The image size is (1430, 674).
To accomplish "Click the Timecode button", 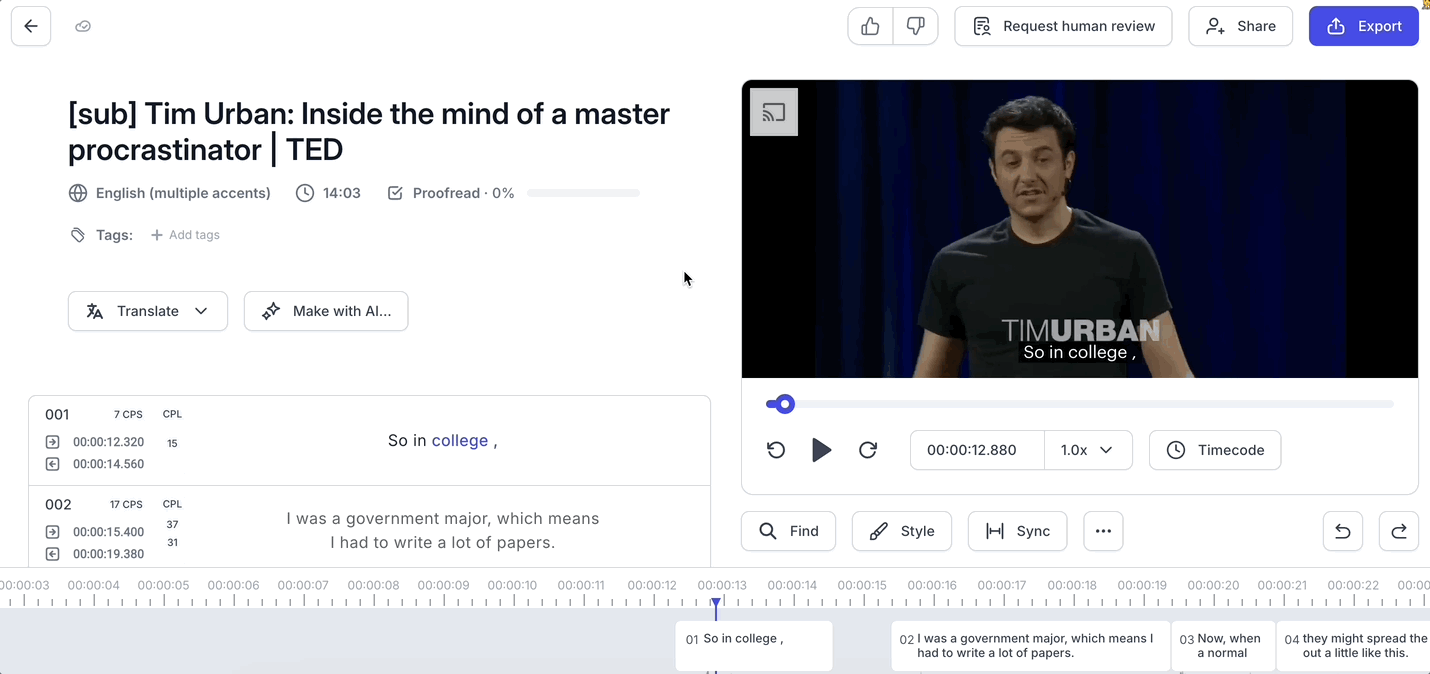I will point(1215,450).
